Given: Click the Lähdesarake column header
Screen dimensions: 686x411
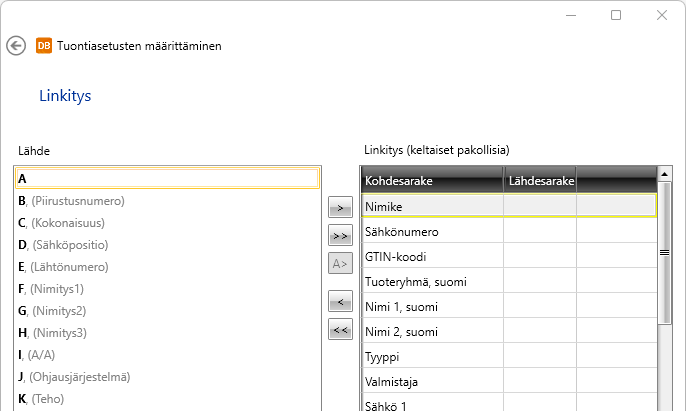Looking at the screenshot, I should click(540, 181).
